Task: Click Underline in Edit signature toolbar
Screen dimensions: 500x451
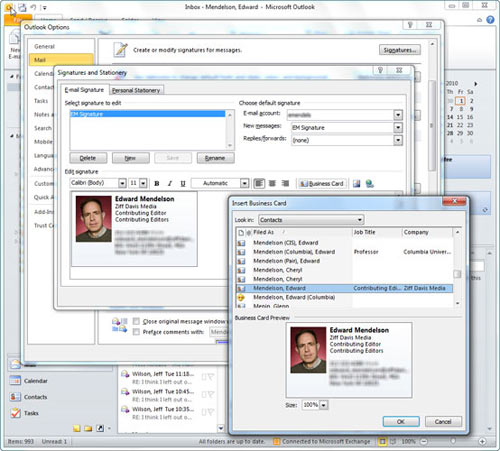Action: tap(183, 183)
